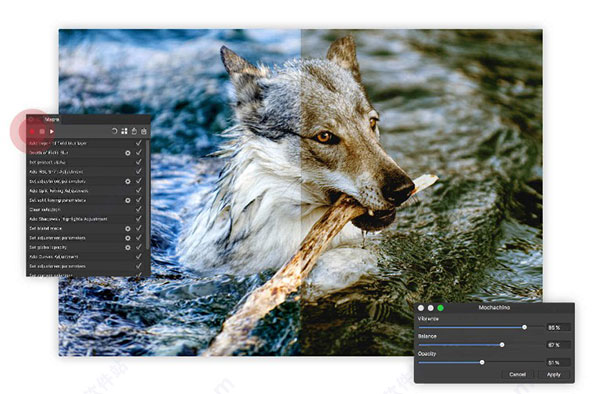The height and width of the screenshot is (394, 600).
Task: Open the gear settings on 'Set blend mode' step
Action: point(128,229)
